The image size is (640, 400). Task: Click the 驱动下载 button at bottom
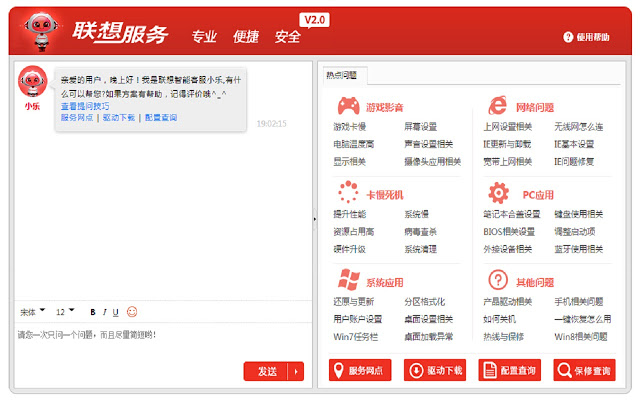[x=435, y=370]
